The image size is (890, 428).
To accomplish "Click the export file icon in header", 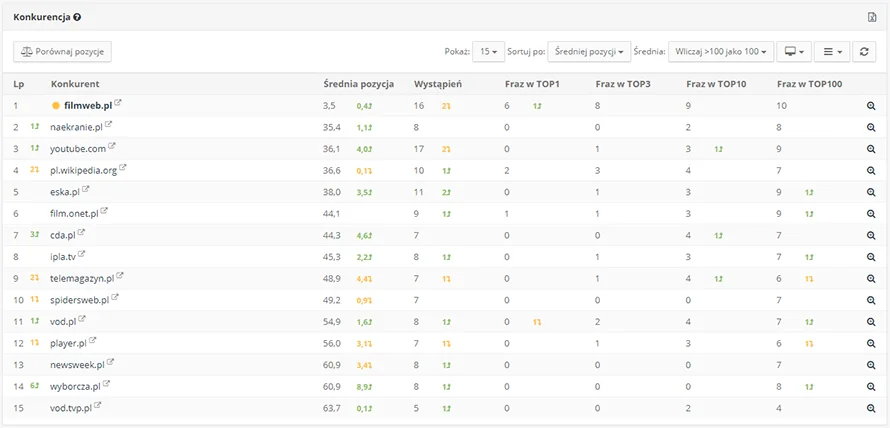I will point(871,17).
